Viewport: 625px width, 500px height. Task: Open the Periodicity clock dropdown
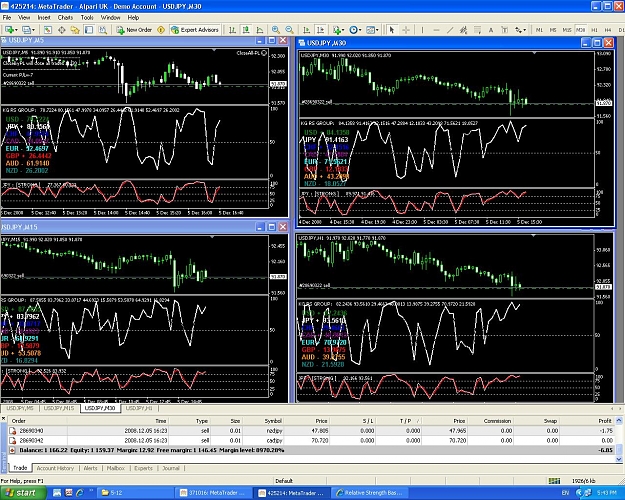pos(355,30)
